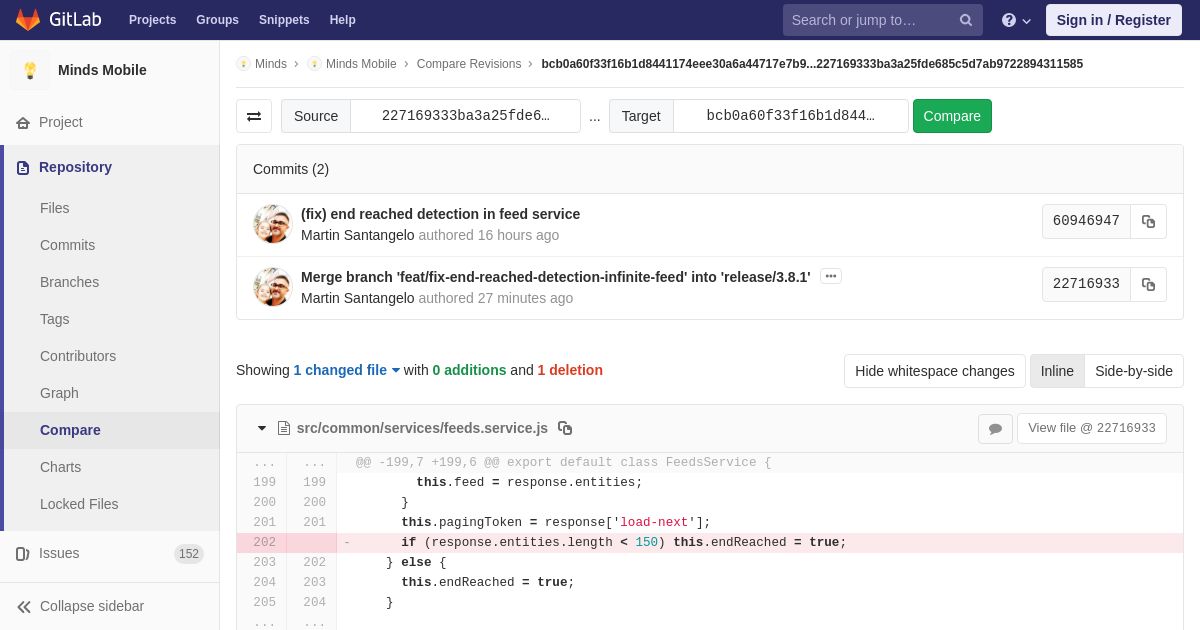This screenshot has height=630, width=1200.
Task: Swap source and target revisions
Action: click(x=254, y=116)
